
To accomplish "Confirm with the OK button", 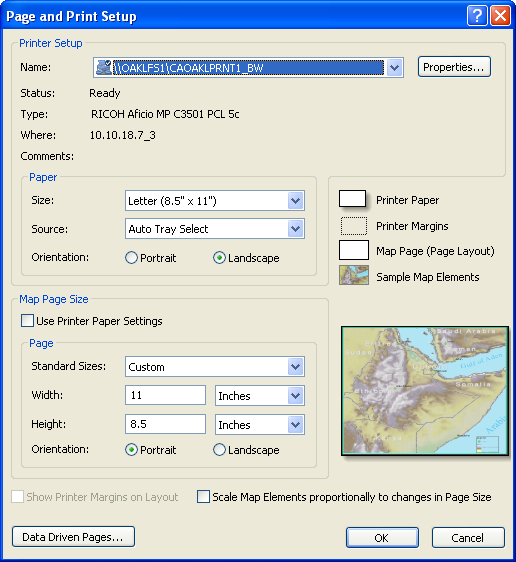I will point(382,538).
